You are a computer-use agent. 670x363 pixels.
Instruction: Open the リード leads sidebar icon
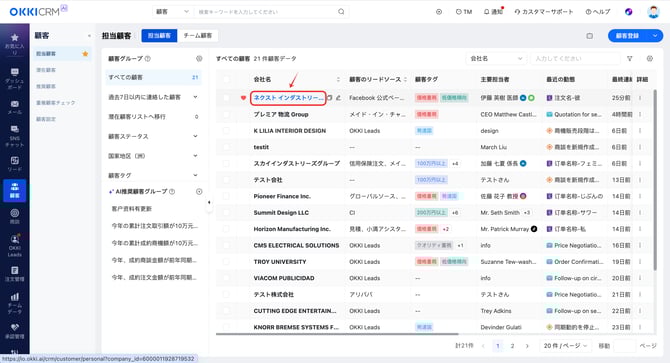point(15,164)
